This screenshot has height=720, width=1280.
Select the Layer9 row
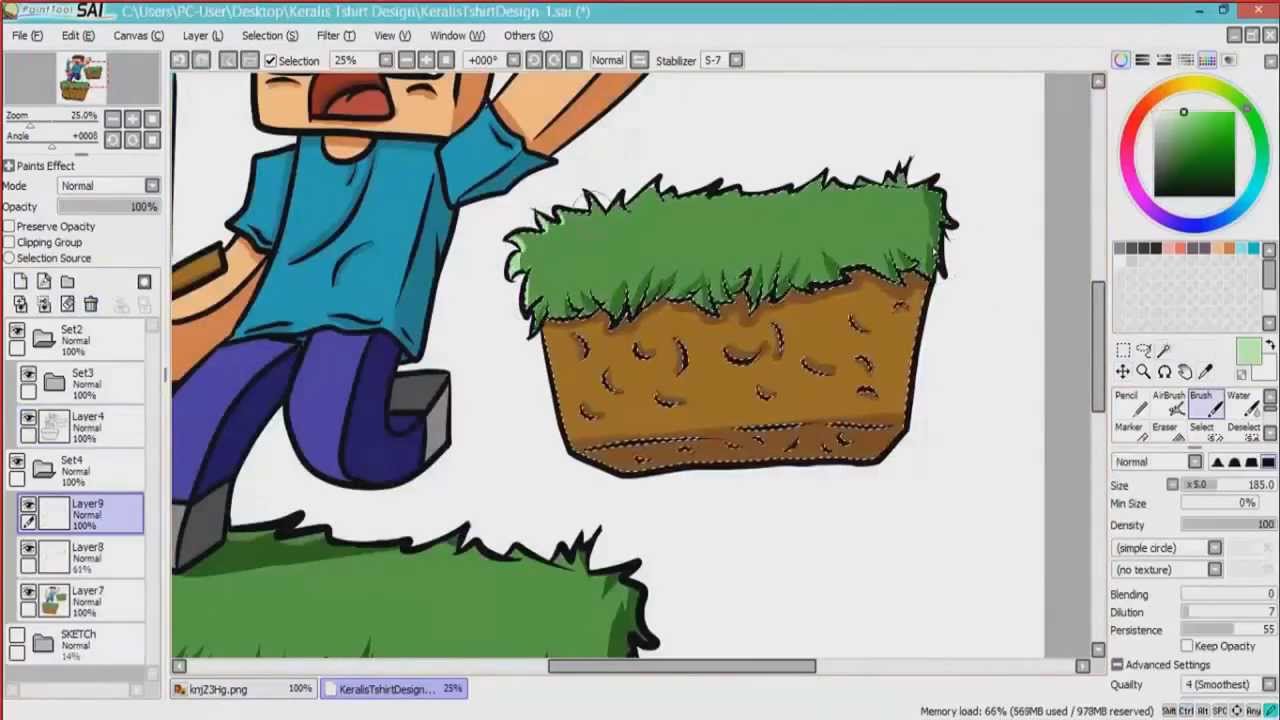[81, 514]
